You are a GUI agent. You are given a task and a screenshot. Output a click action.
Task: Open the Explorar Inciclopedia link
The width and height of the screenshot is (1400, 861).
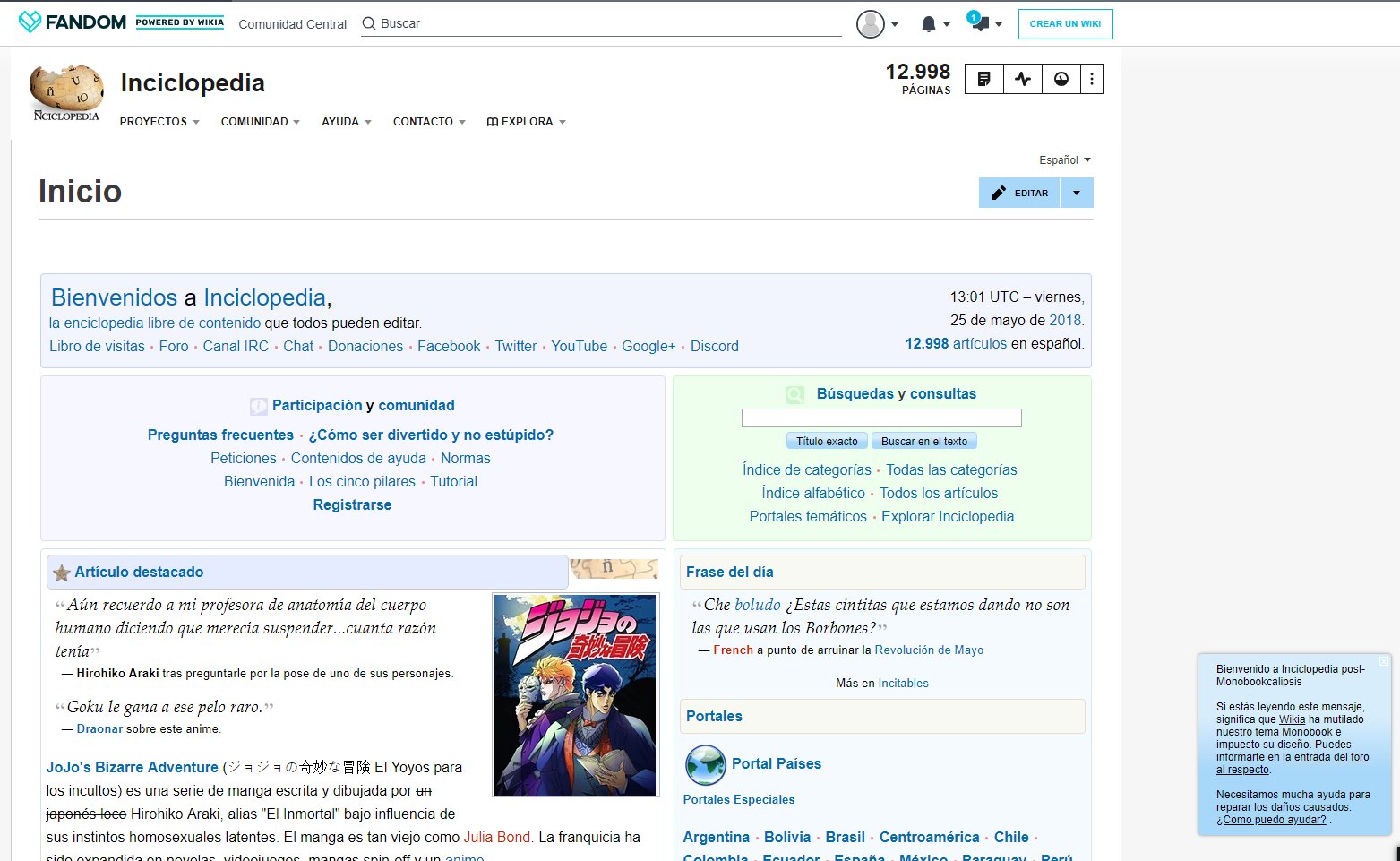point(948,516)
